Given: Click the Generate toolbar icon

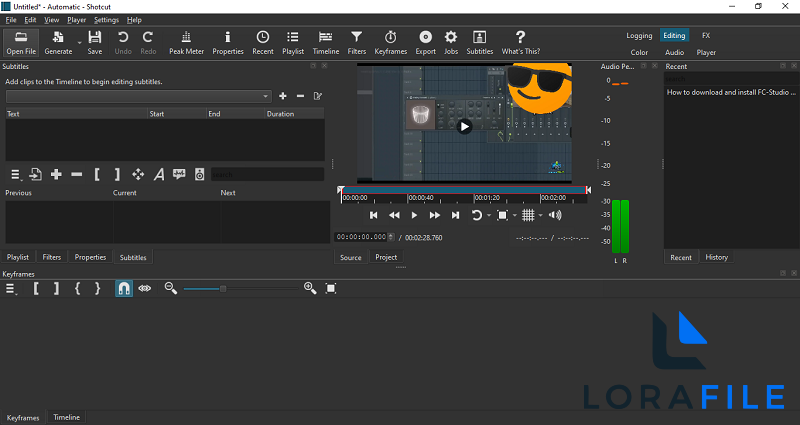Looking at the screenshot, I should tap(58, 43).
